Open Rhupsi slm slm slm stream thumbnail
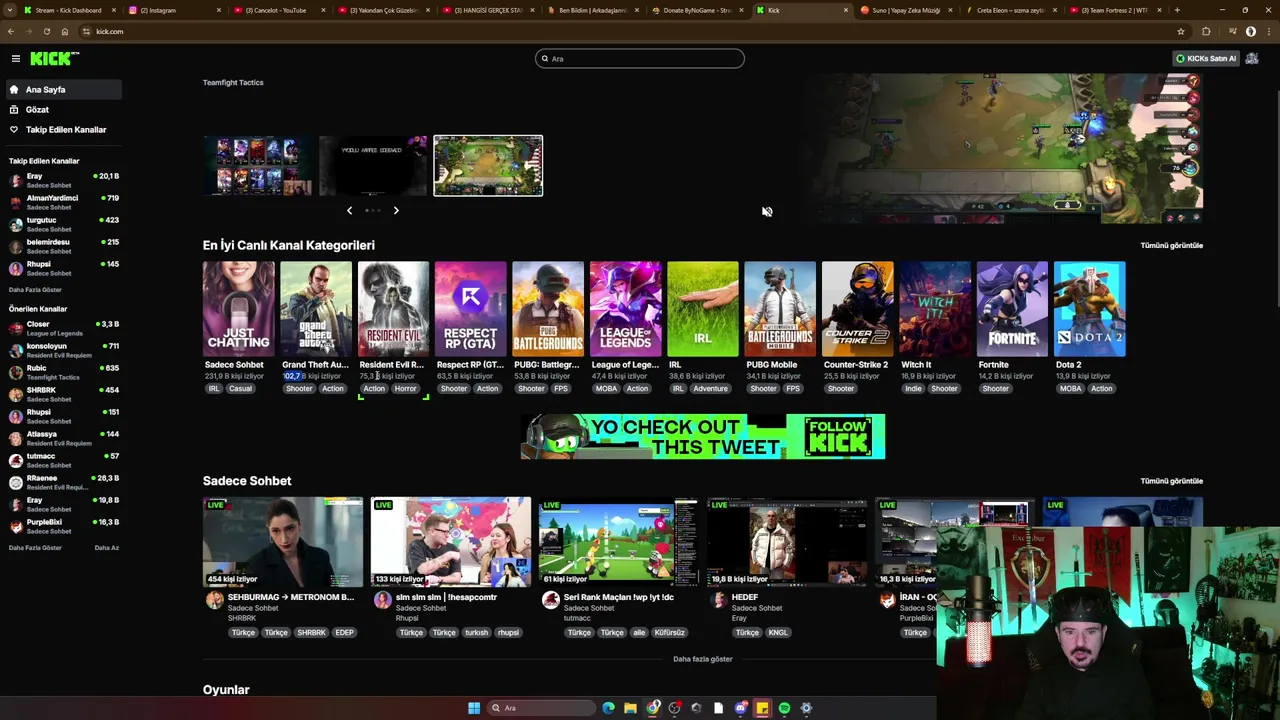The image size is (1280, 720). tap(451, 542)
